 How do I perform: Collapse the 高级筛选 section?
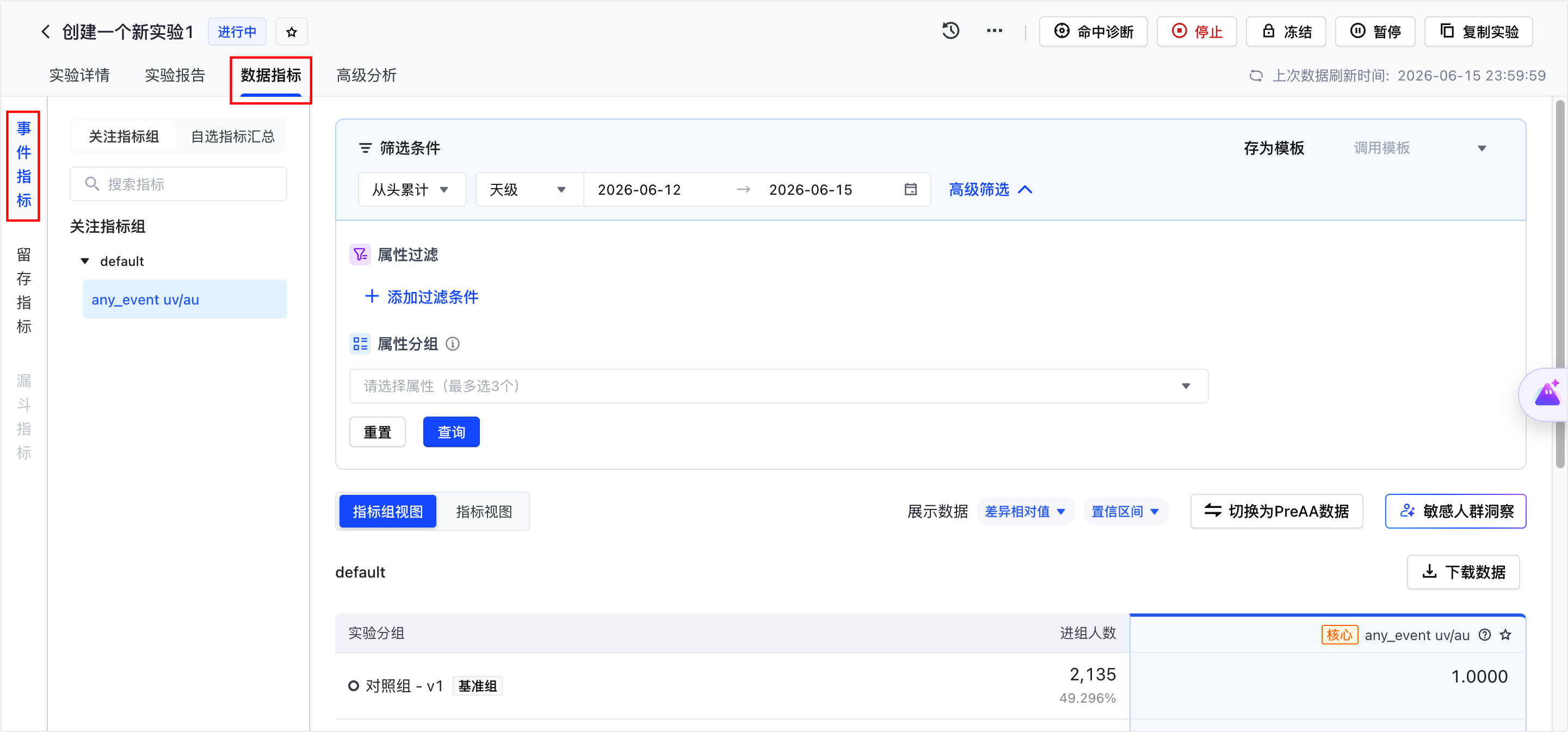(x=990, y=189)
